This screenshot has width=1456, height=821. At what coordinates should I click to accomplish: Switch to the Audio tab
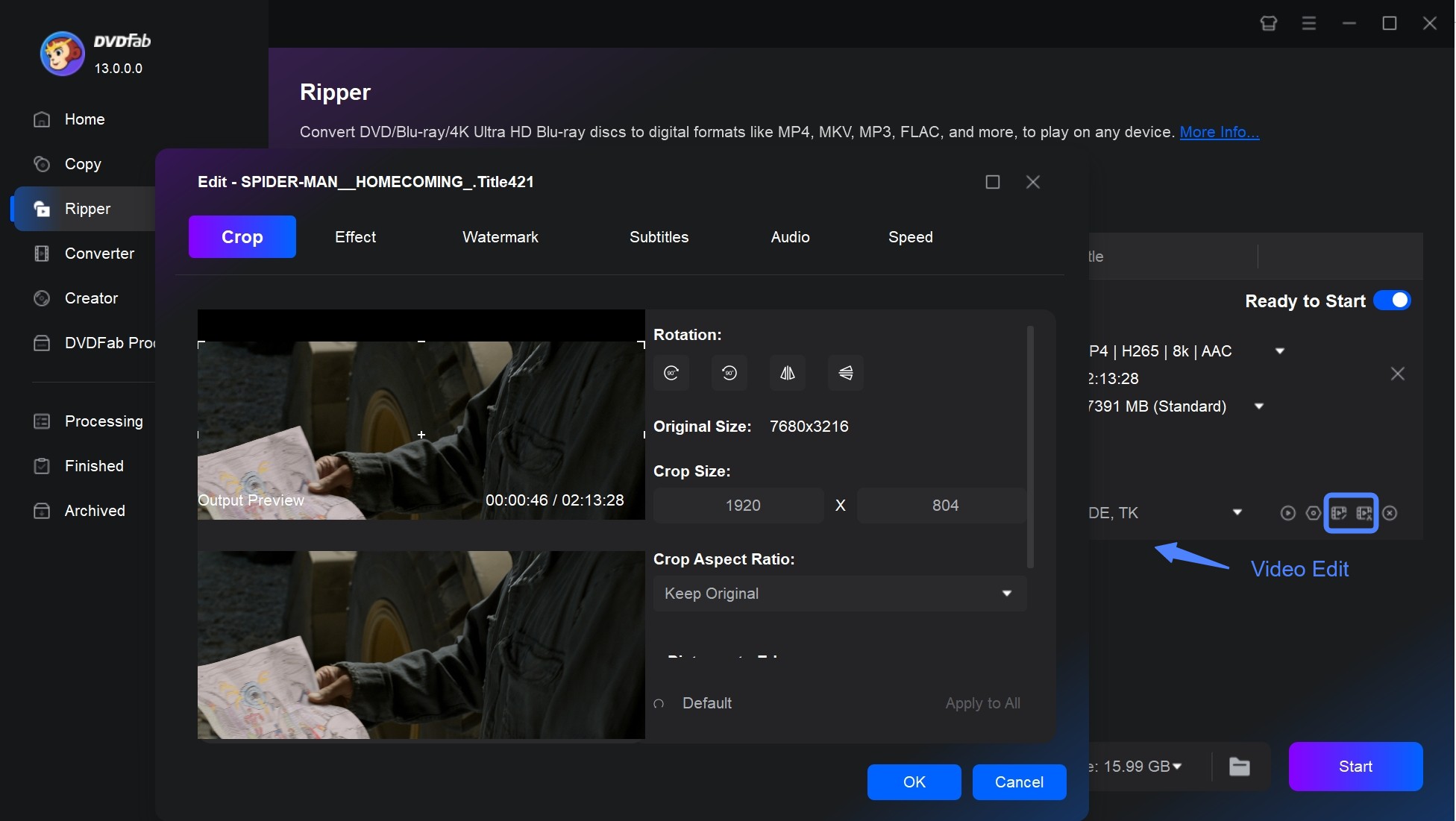[791, 237]
